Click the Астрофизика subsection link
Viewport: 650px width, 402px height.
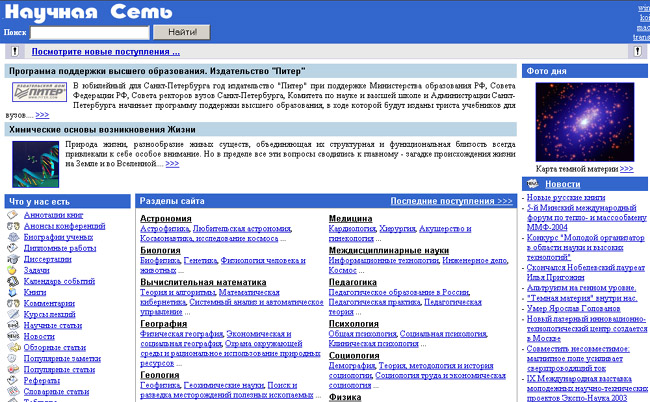click(165, 229)
